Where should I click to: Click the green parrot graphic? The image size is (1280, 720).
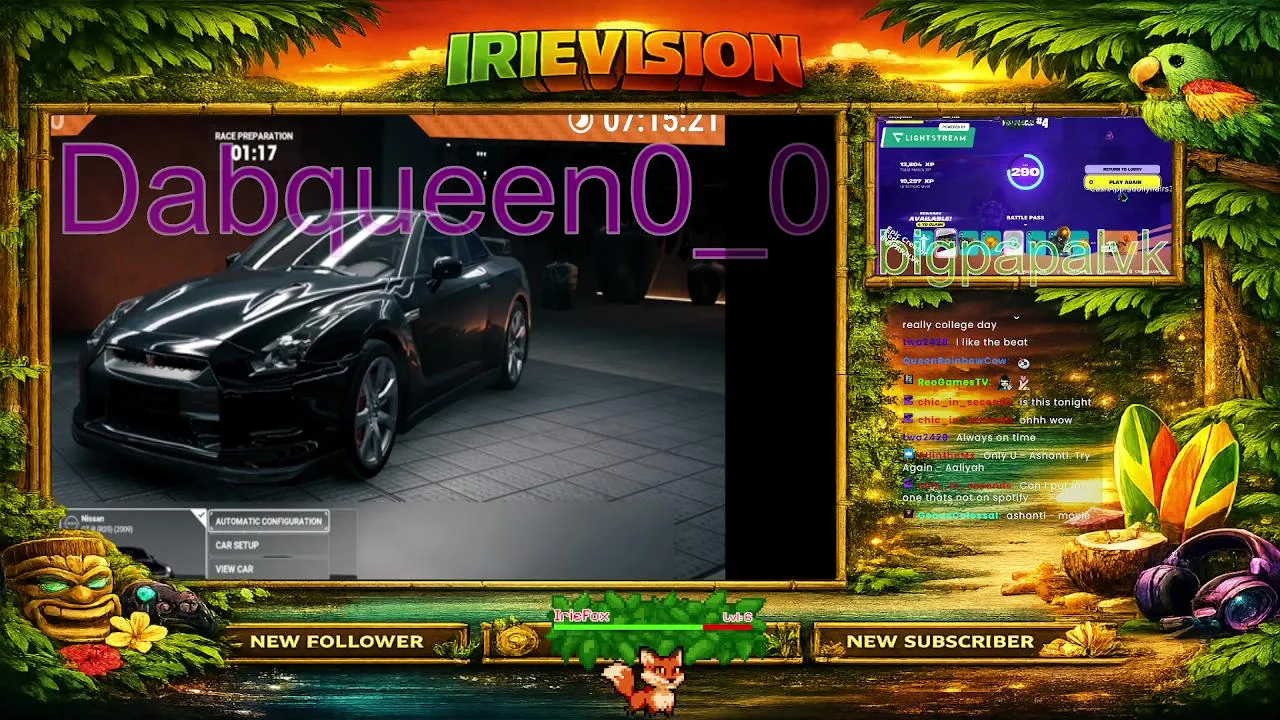tap(1190, 88)
